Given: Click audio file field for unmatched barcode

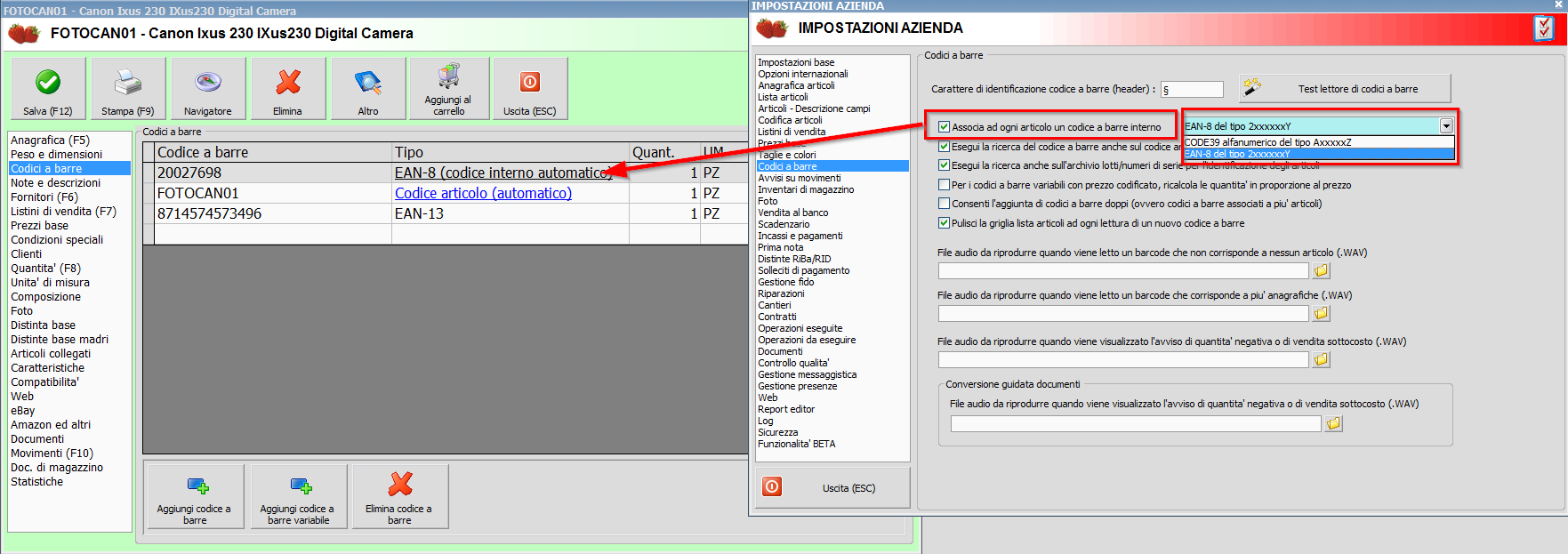Looking at the screenshot, I should (x=1123, y=270).
